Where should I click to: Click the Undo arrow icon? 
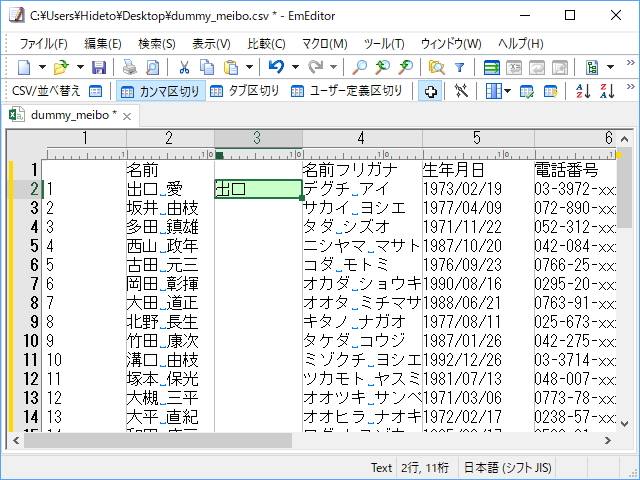click(276, 67)
